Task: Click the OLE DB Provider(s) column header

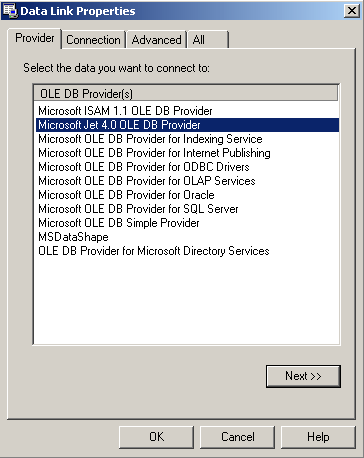Action: click(x=186, y=93)
